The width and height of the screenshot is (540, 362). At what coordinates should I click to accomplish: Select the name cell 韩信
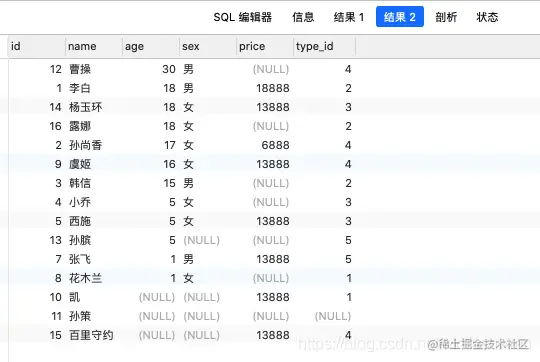pos(80,183)
